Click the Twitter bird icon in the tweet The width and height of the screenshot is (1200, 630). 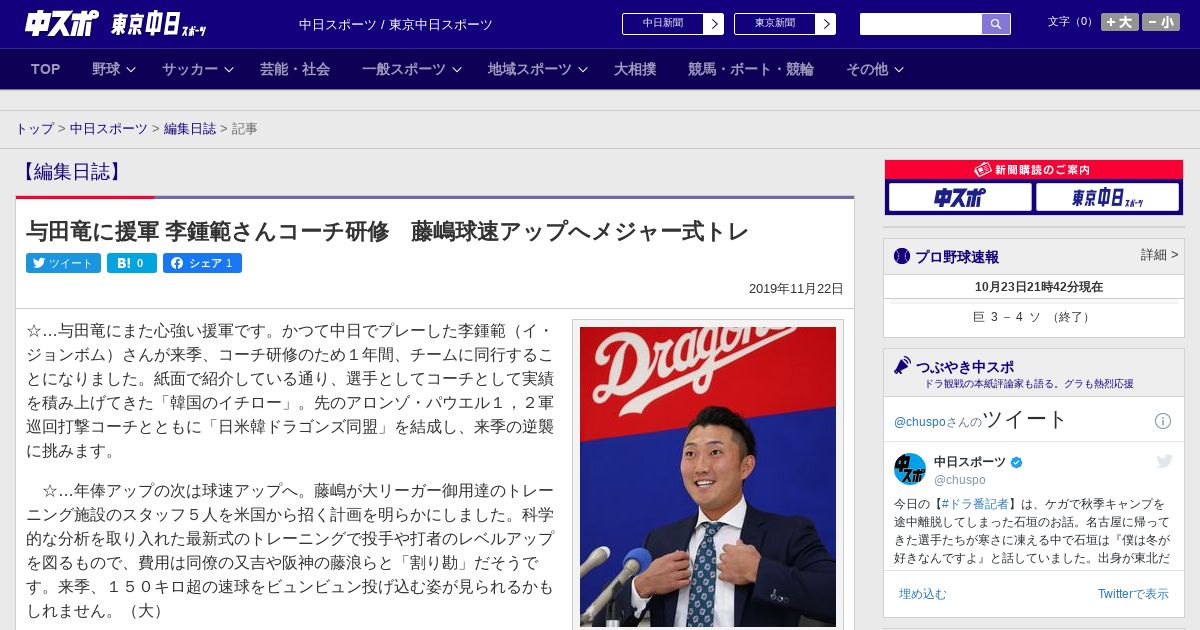coord(1164,461)
